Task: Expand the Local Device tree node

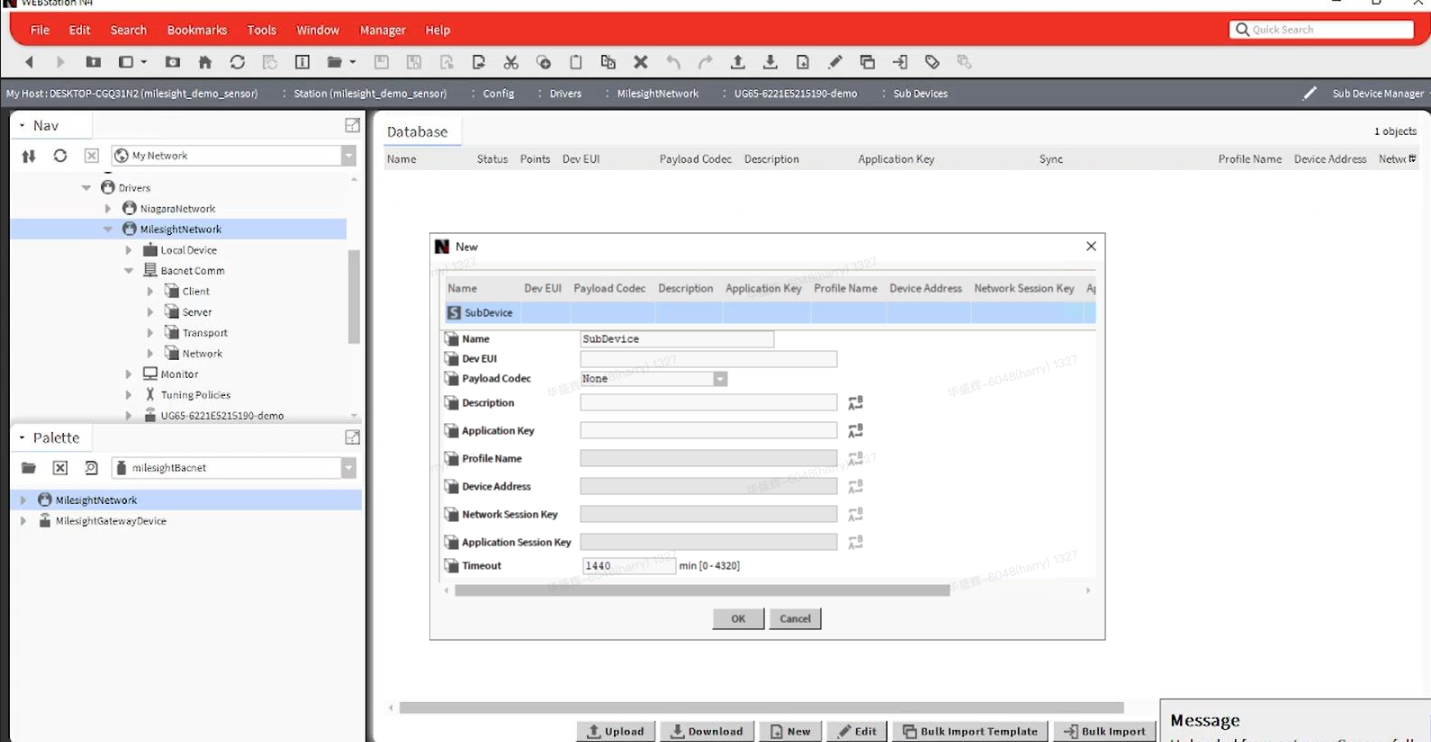Action: tap(129, 250)
